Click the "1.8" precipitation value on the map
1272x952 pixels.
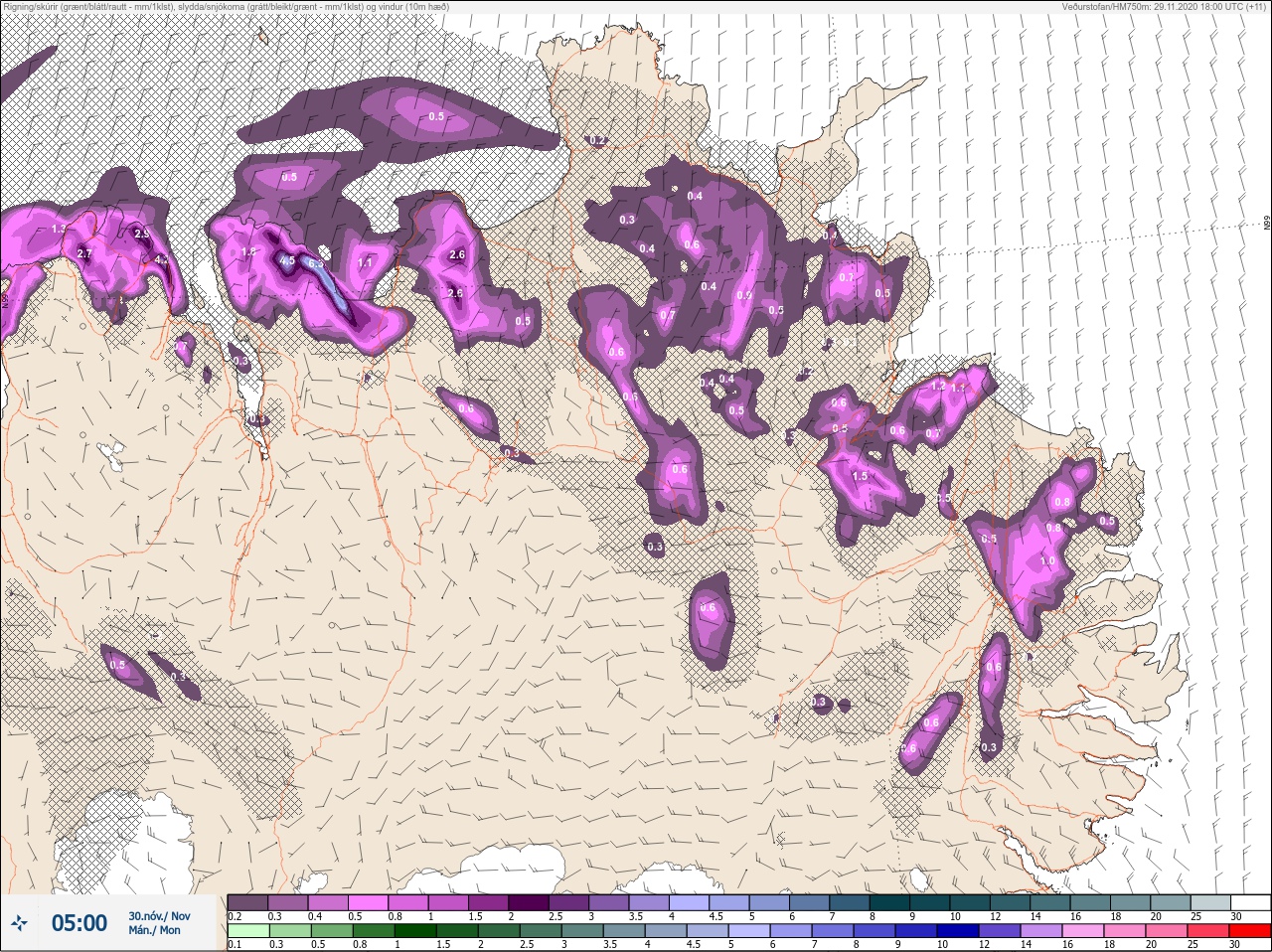point(248,253)
